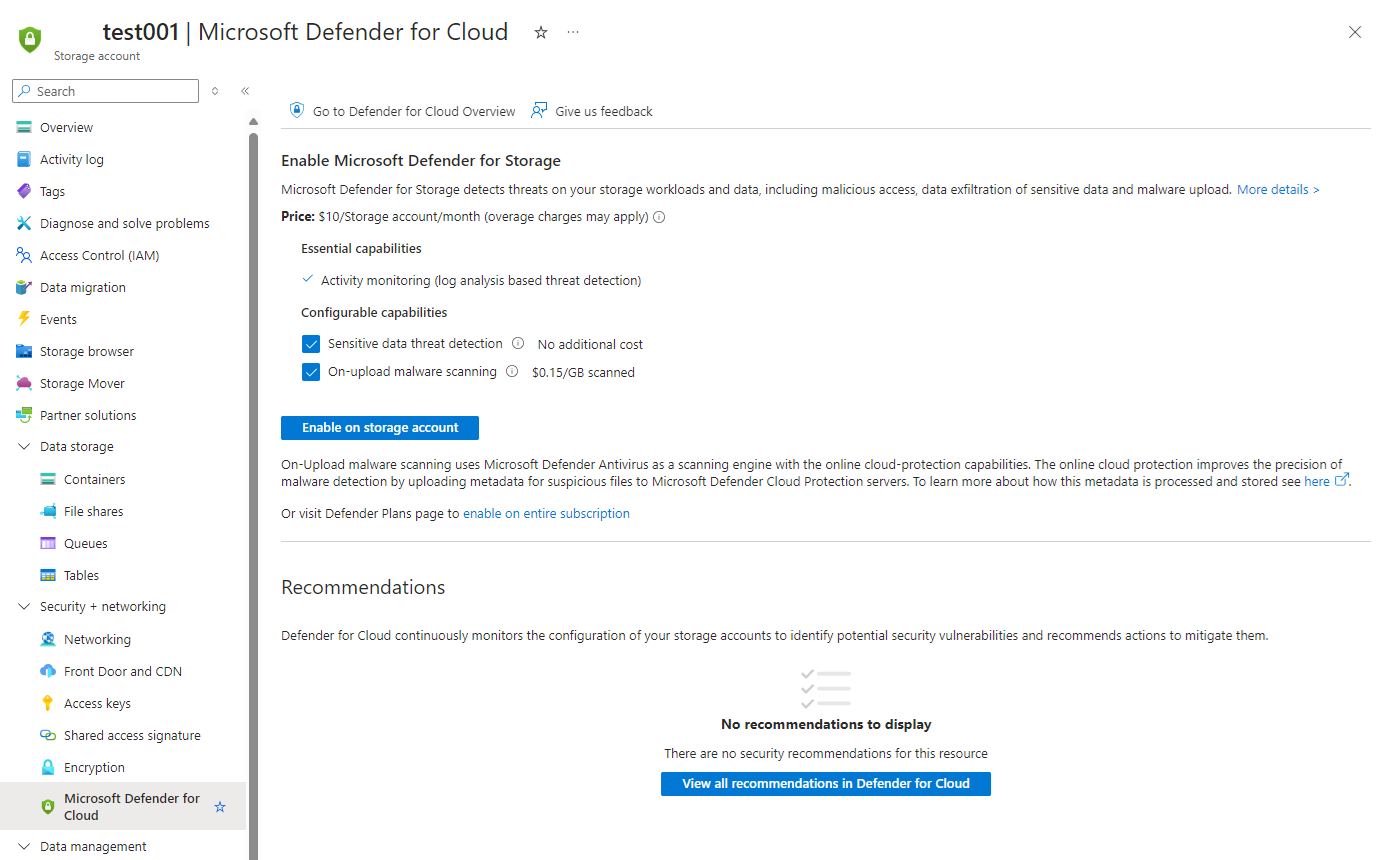This screenshot has width=1381, height=860.
Task: Click the Storage Mover icon
Action: (24, 383)
